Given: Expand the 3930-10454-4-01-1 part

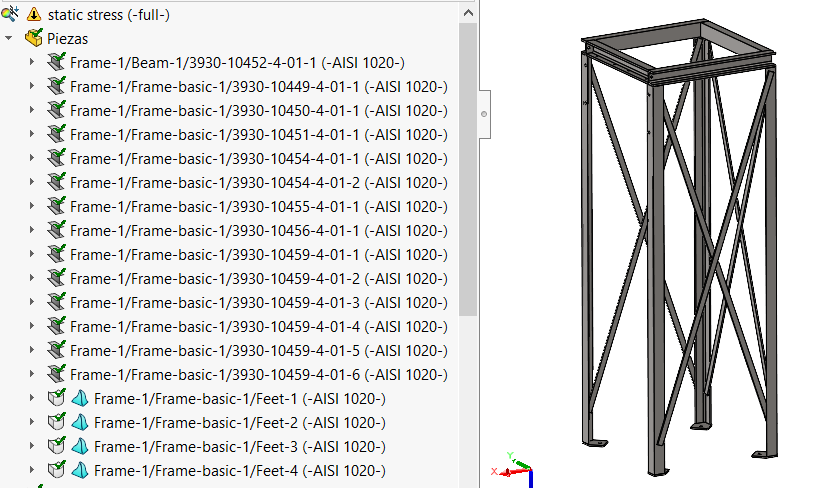Looking at the screenshot, I should pyautogui.click(x=32, y=158).
